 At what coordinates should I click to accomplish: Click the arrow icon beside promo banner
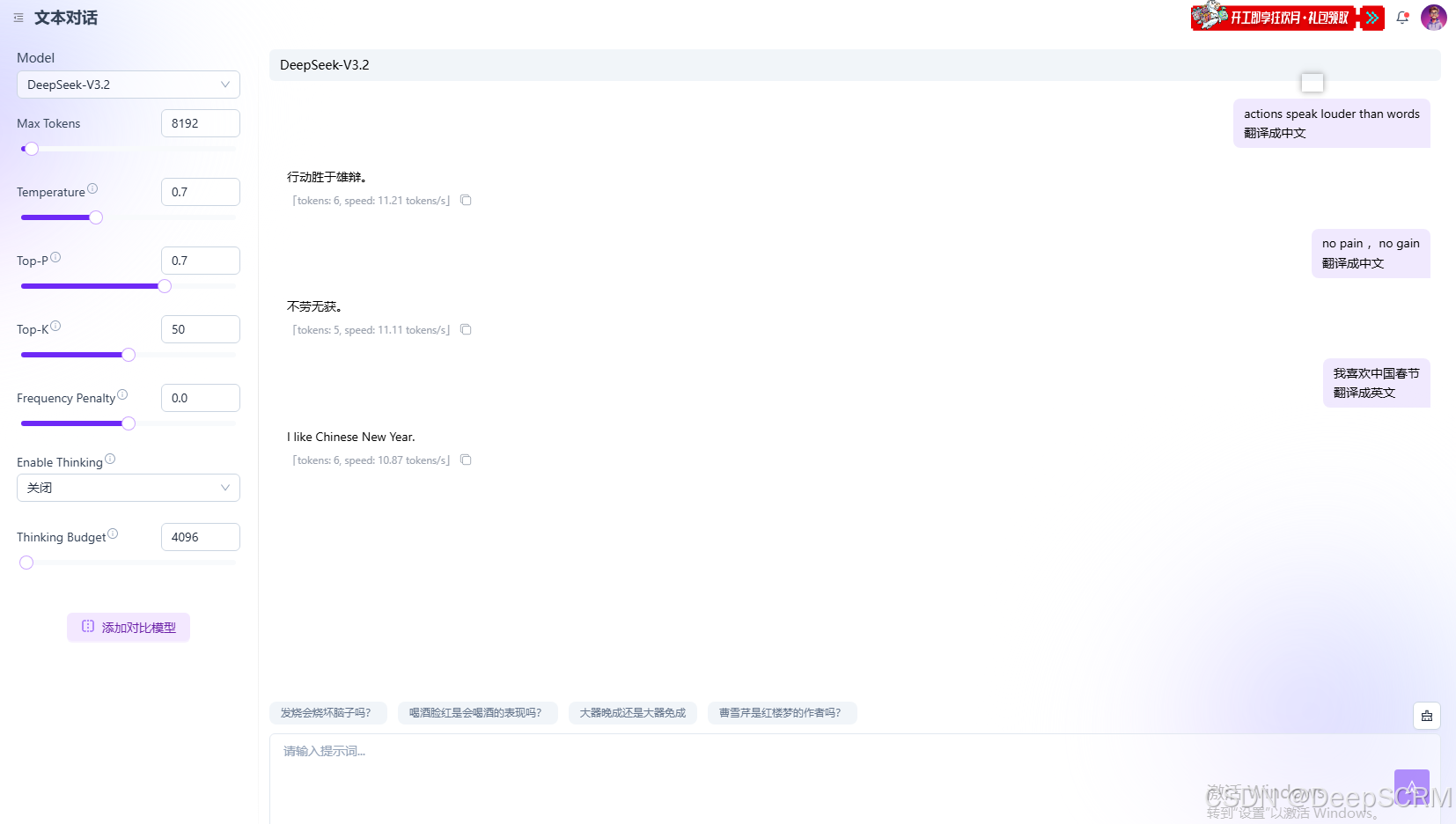pos(1372,18)
